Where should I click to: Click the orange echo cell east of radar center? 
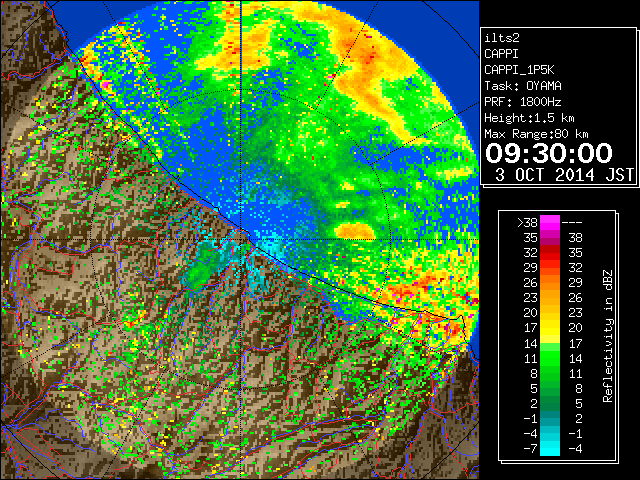pyautogui.click(x=356, y=231)
